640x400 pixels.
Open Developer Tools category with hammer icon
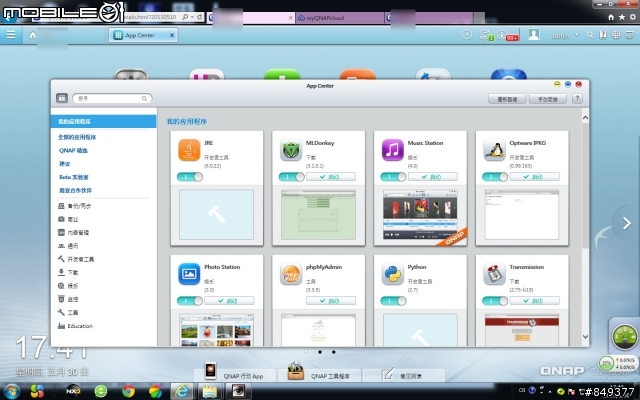tap(76, 259)
